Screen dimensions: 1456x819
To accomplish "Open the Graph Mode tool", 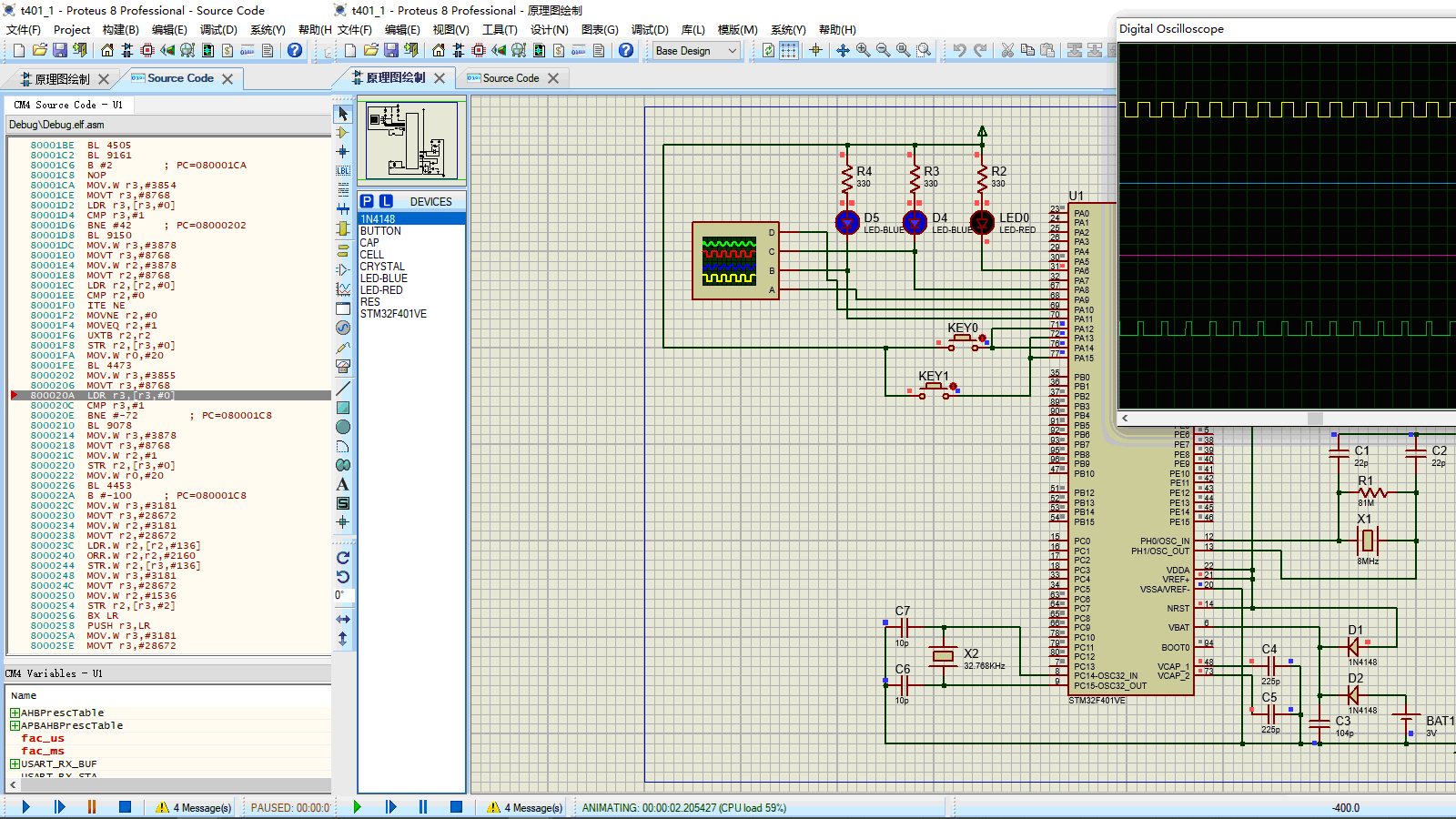I will click(x=343, y=289).
